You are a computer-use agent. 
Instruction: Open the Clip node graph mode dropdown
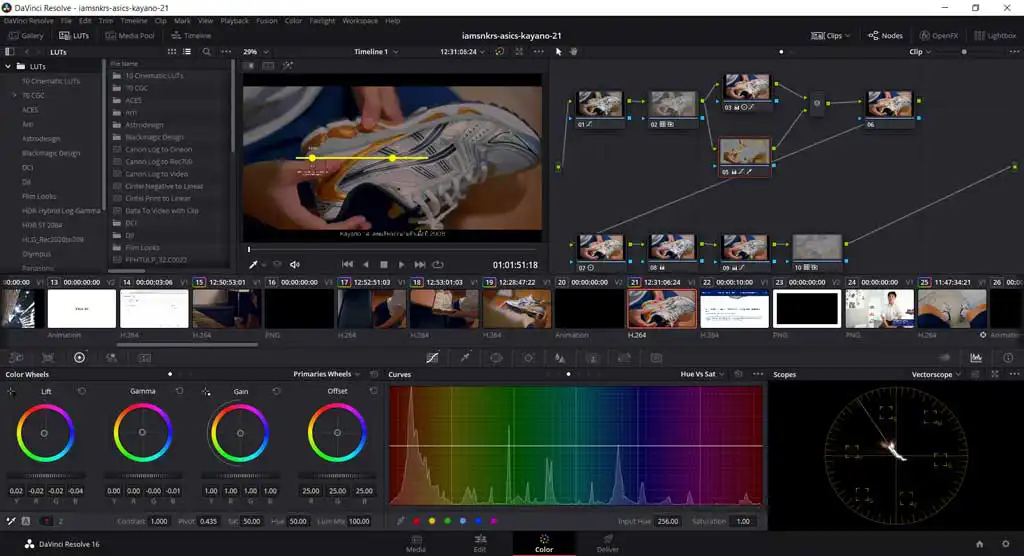point(920,52)
